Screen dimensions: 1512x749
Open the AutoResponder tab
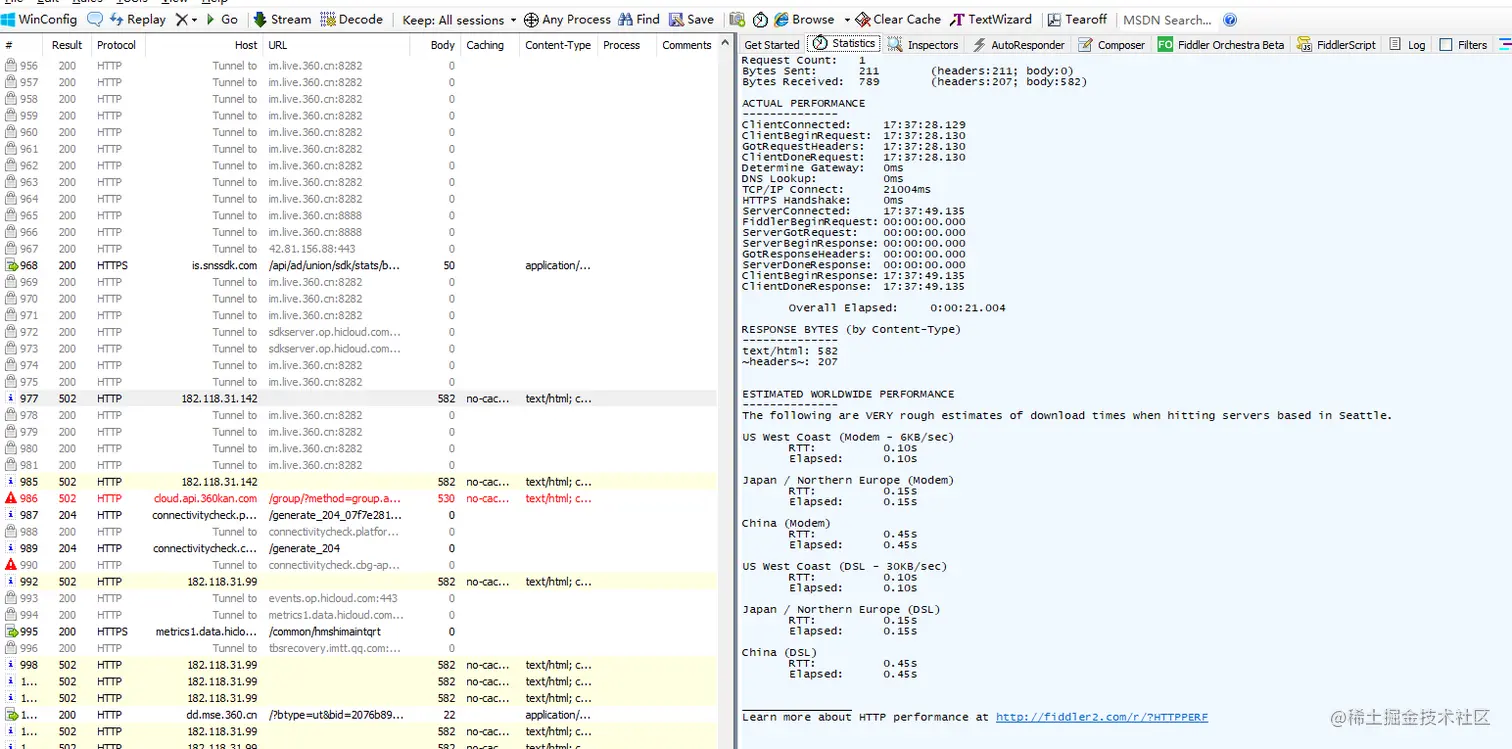1018,44
